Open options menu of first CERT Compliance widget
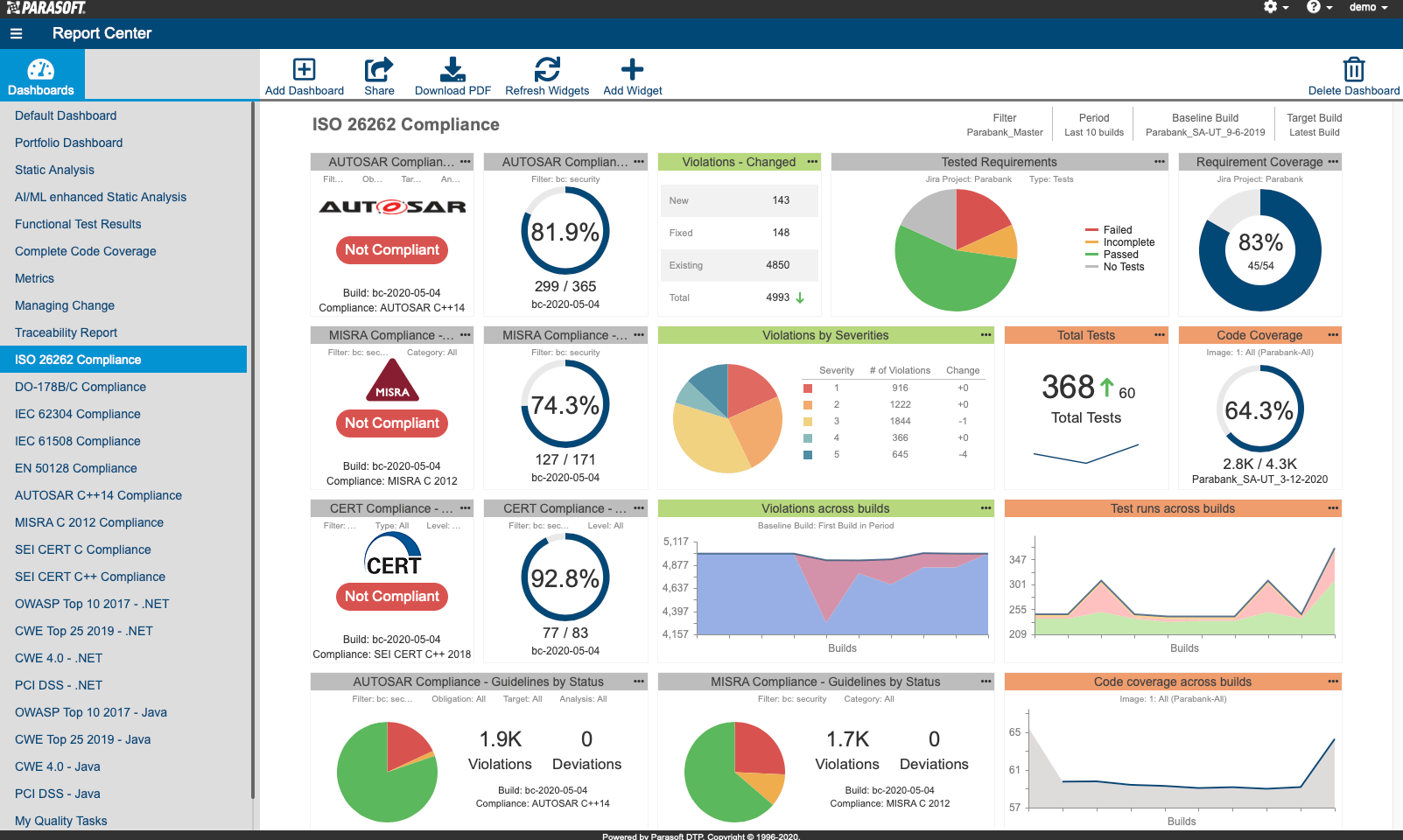The width and height of the screenshot is (1403, 840). click(x=465, y=508)
